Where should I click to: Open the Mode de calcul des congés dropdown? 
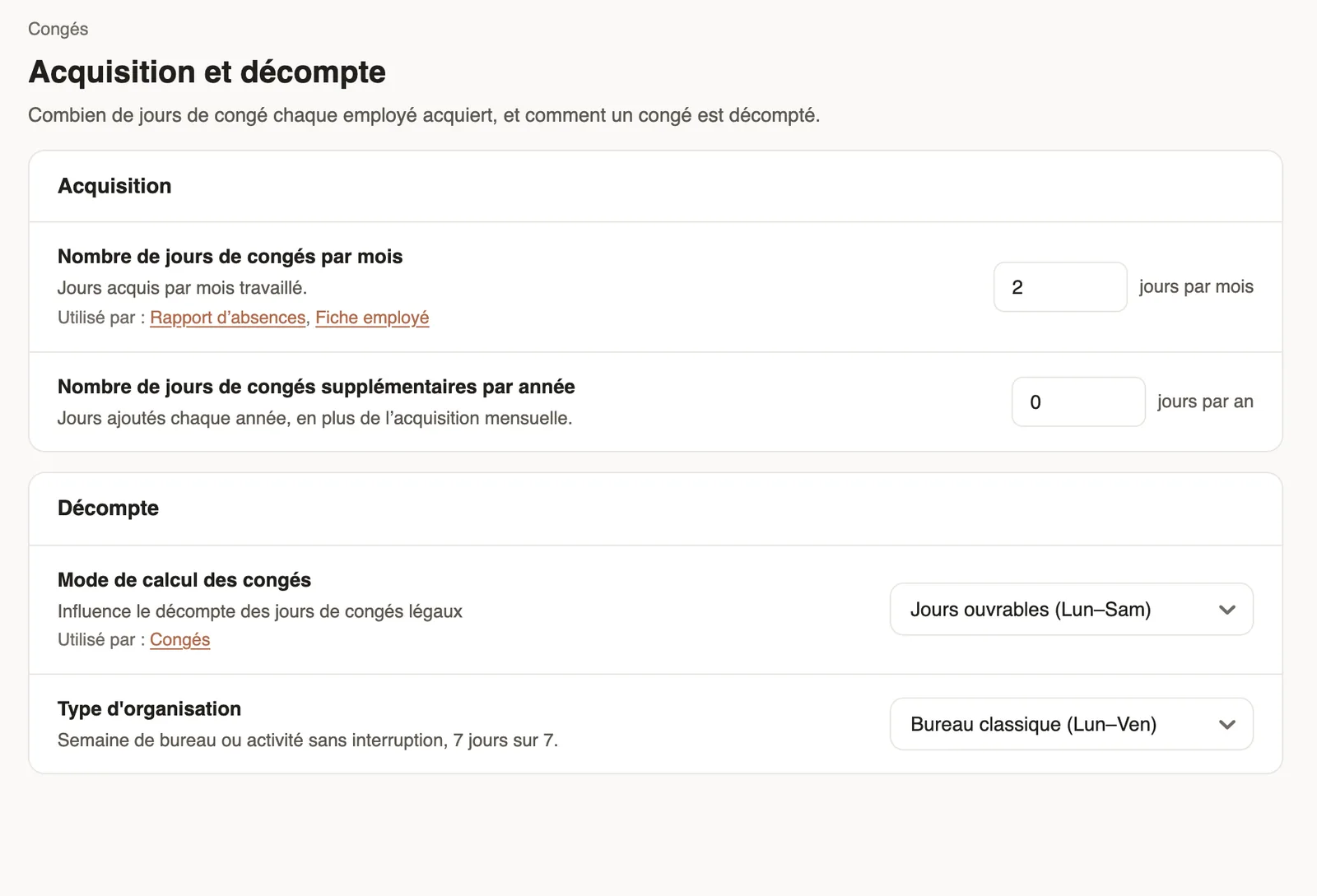pyautogui.click(x=1071, y=609)
